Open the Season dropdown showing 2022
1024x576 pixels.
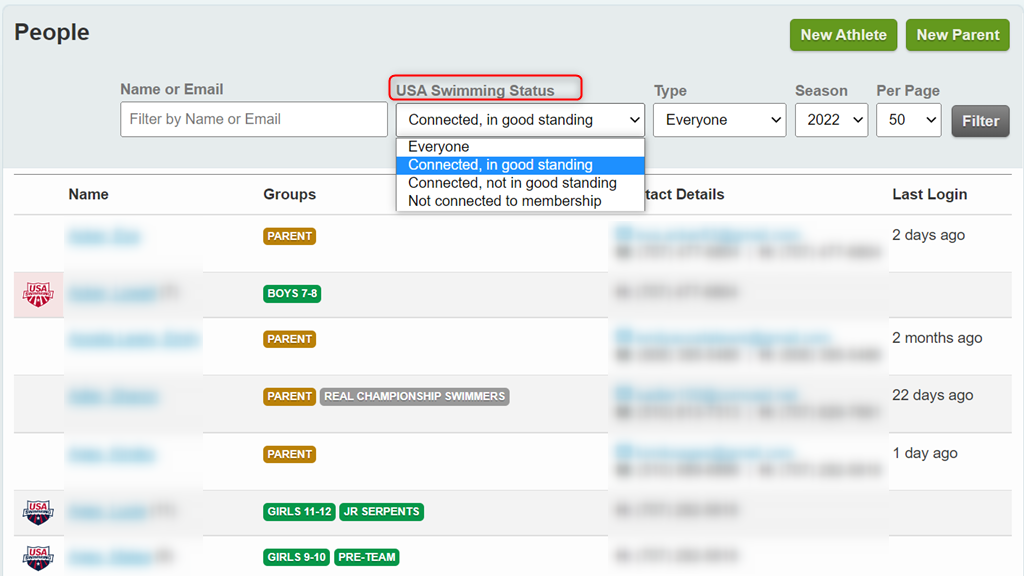click(x=831, y=120)
